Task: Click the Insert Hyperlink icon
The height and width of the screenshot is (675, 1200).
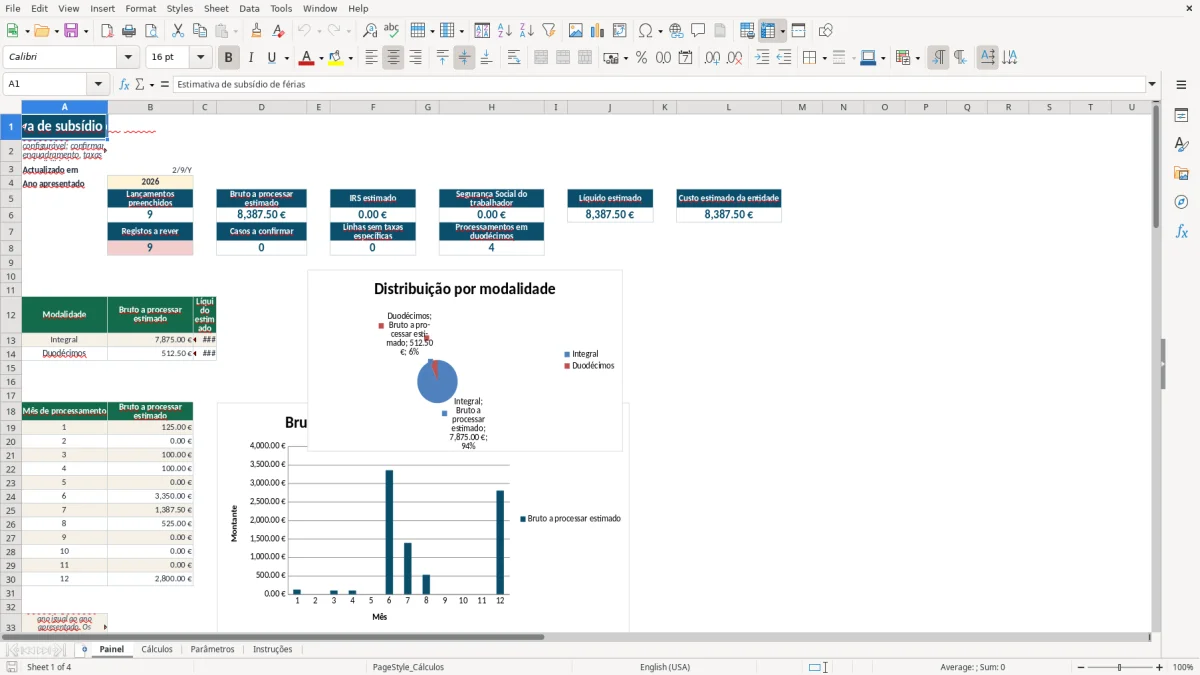Action: pyautogui.click(x=676, y=31)
